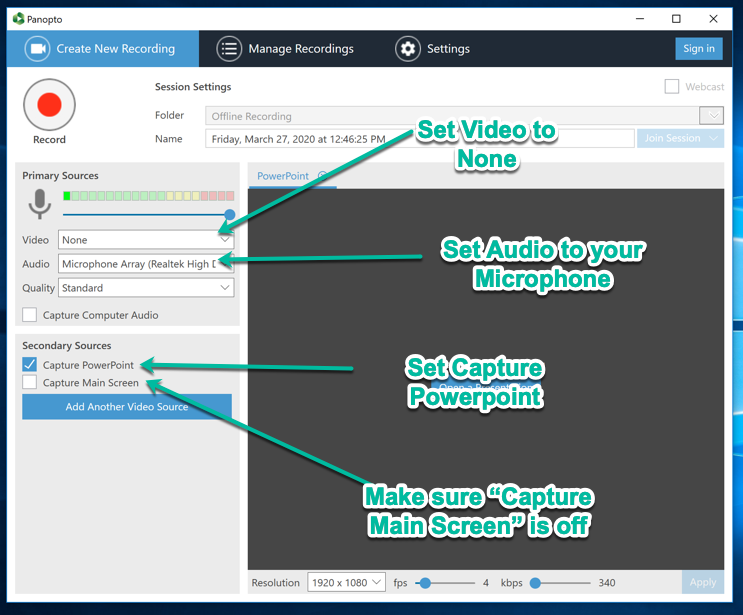Check the Capture Main Screen checkbox
The width and height of the screenshot is (743, 615).
[29, 382]
